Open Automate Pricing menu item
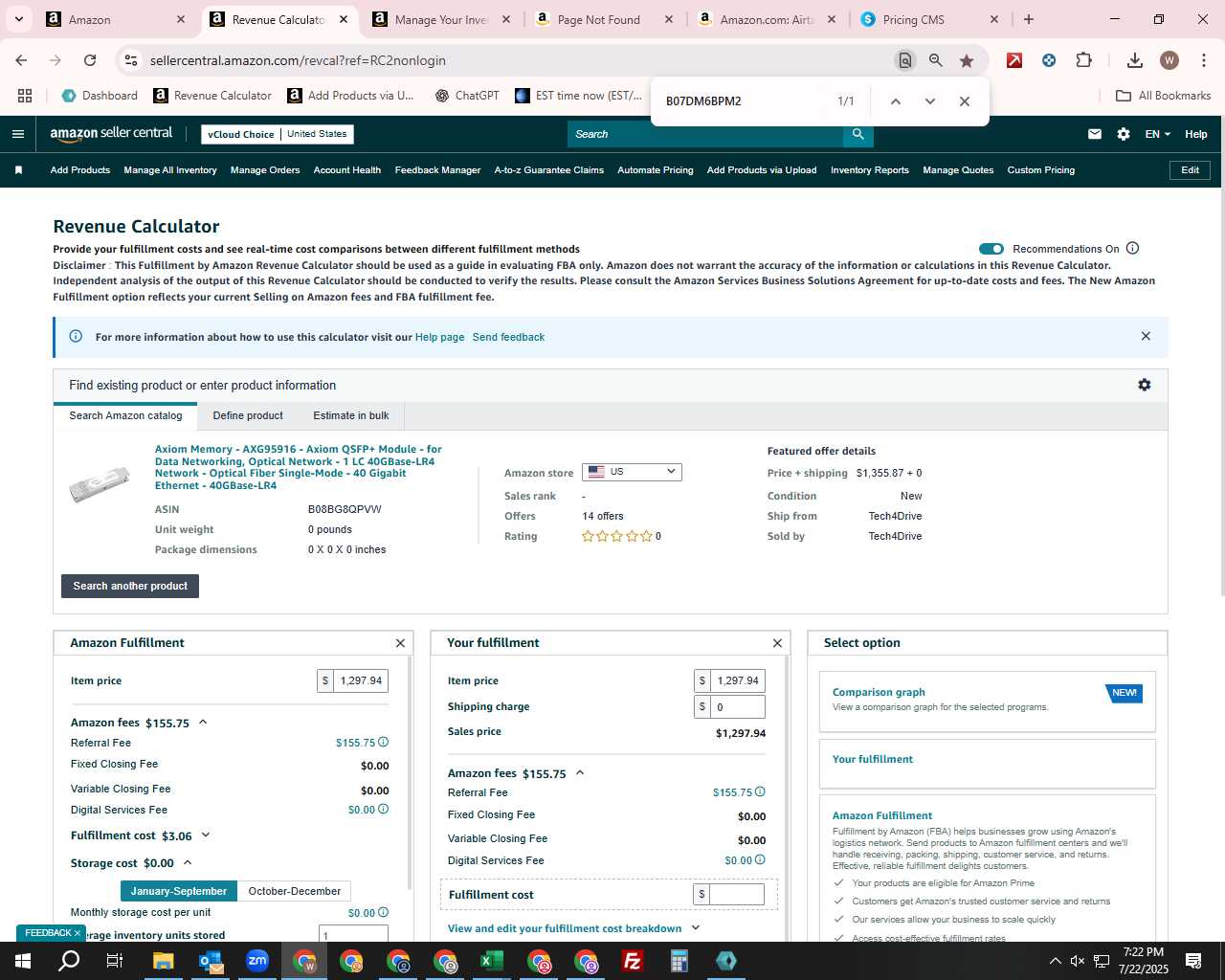1225x980 pixels. click(656, 170)
